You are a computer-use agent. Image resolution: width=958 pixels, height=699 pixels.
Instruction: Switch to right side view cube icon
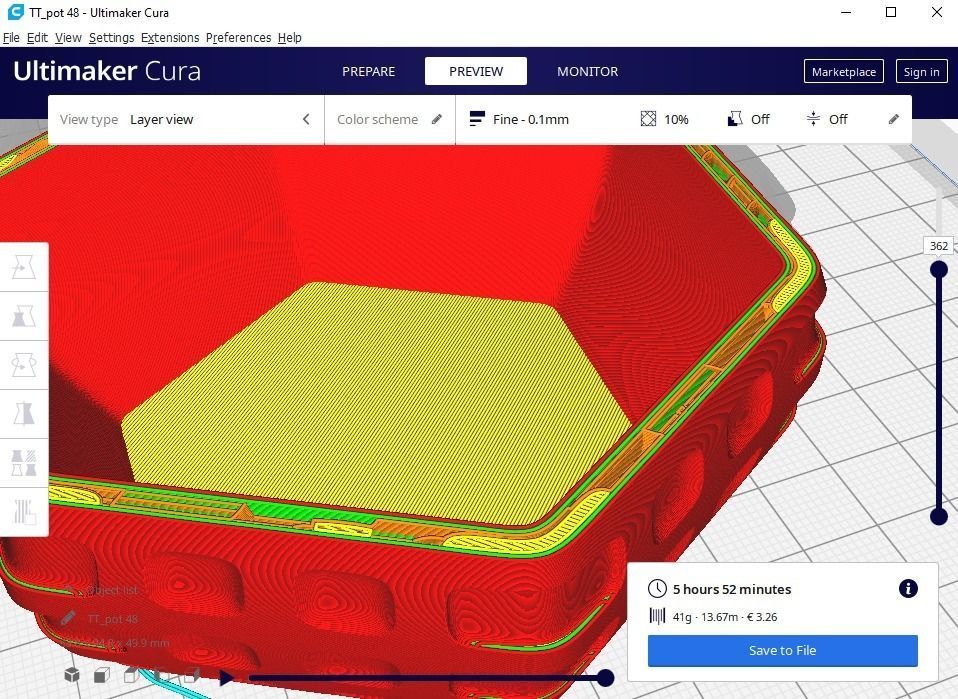click(x=191, y=675)
